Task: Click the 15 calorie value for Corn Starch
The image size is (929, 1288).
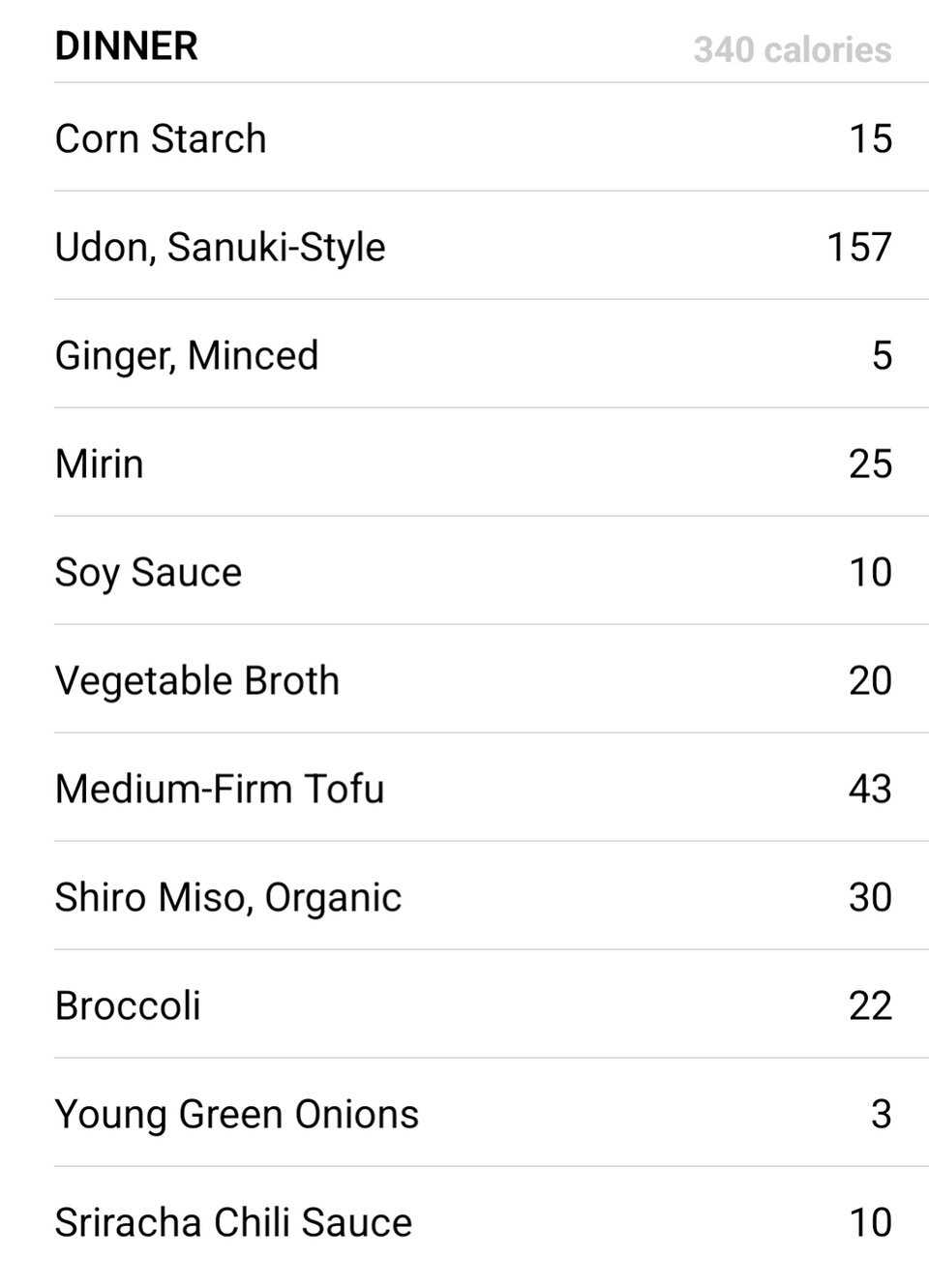Action: click(x=871, y=138)
